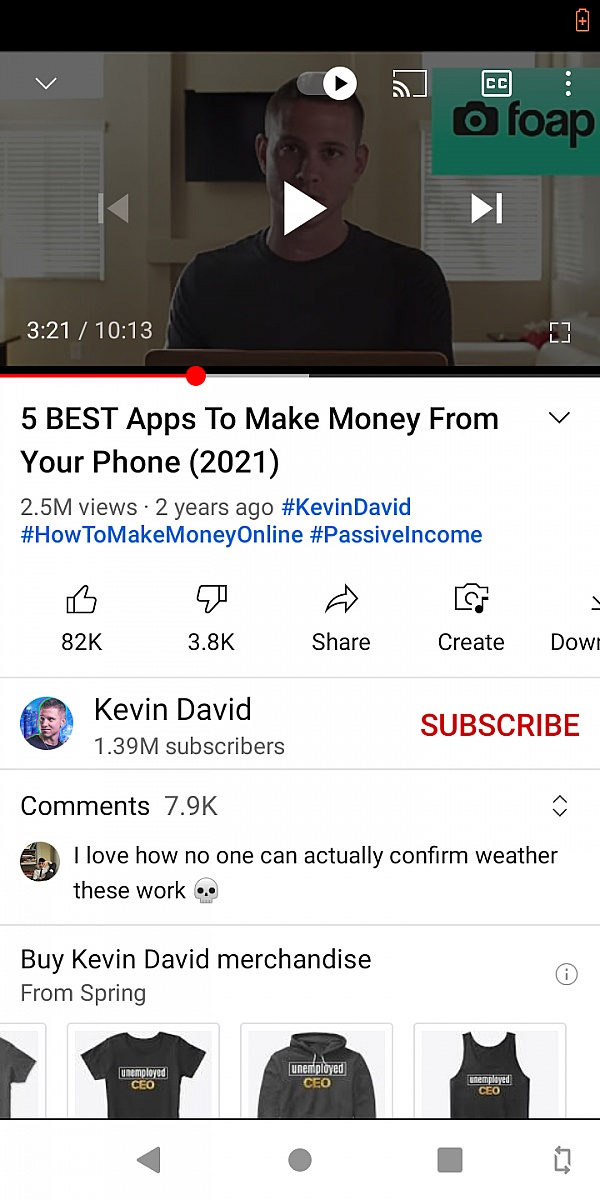The width and height of the screenshot is (600, 1200).
Task: Tap the Cast to device icon
Action: click(409, 83)
